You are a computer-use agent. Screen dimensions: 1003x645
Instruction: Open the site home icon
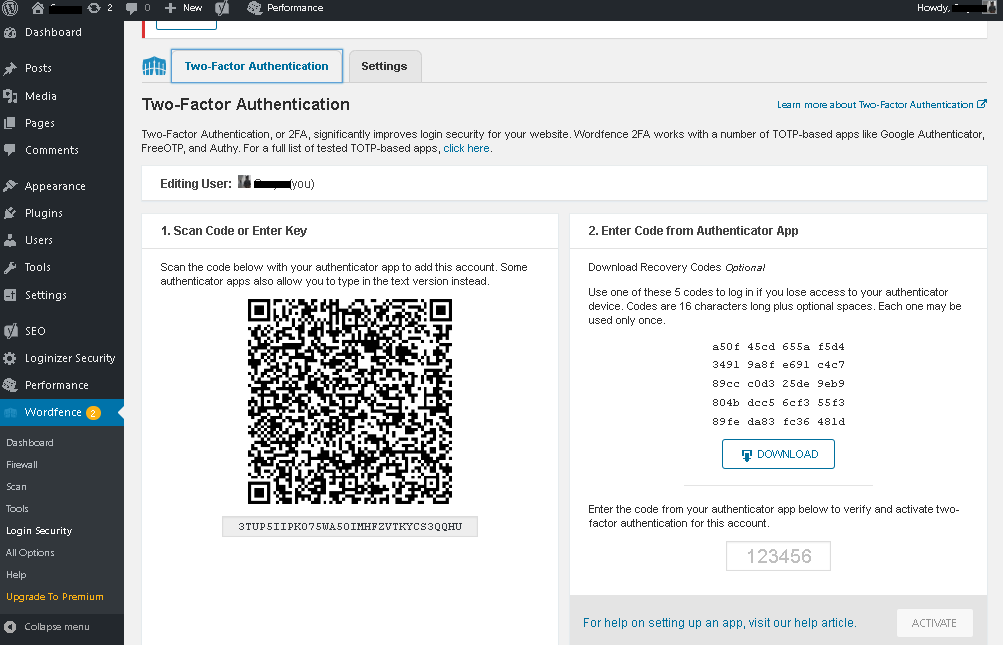pyautogui.click(x=38, y=8)
